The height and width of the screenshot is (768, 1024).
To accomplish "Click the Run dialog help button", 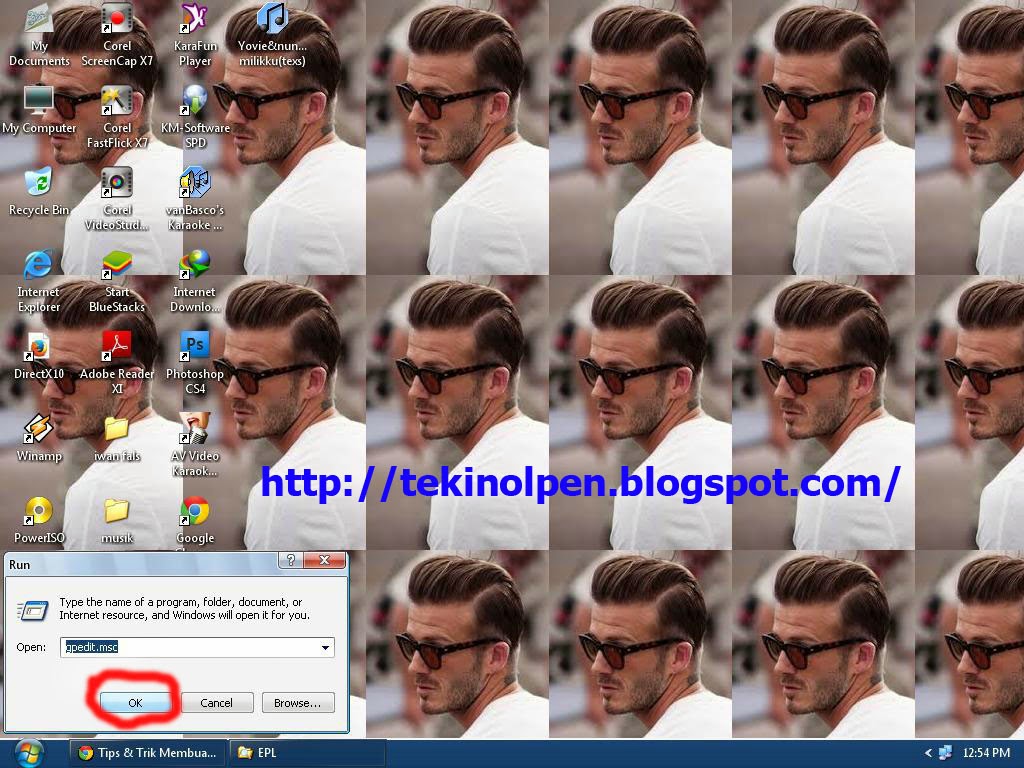I will (x=291, y=560).
